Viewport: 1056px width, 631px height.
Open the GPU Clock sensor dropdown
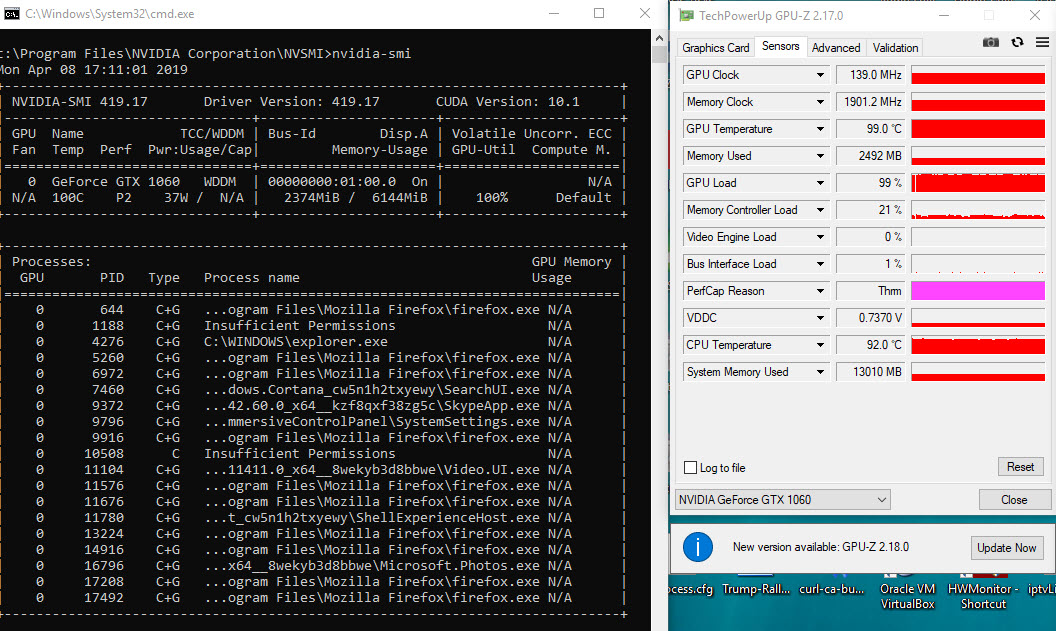820,75
